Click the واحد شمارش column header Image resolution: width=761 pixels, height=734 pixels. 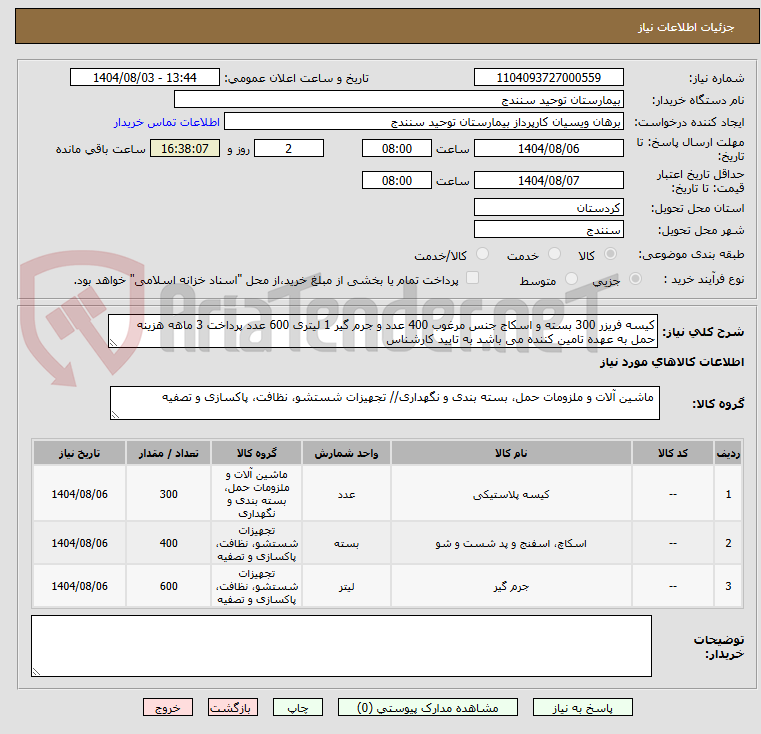coord(346,453)
